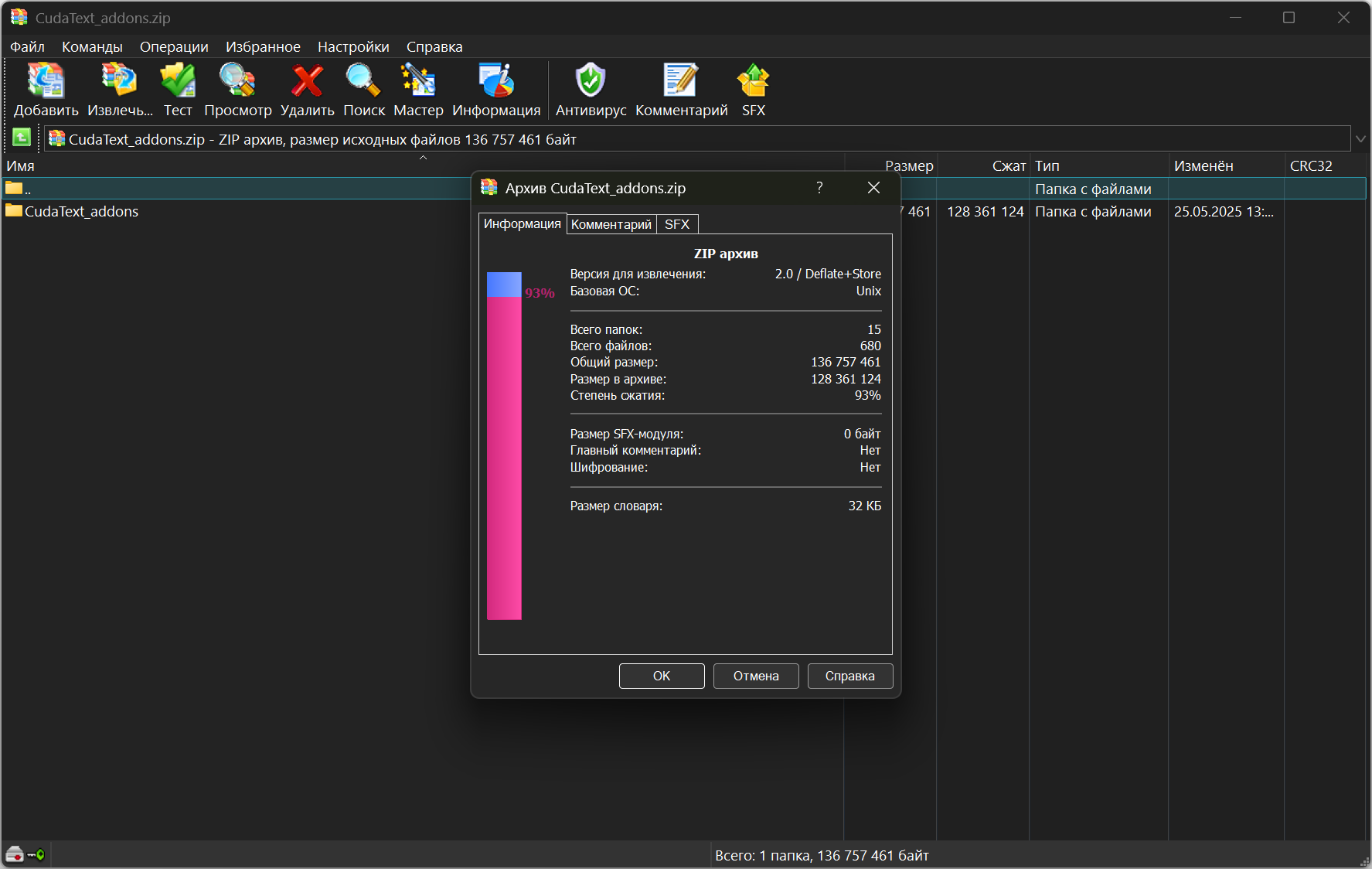Open the Настройки menu
Screen dimensions: 1372x869
pos(353,46)
